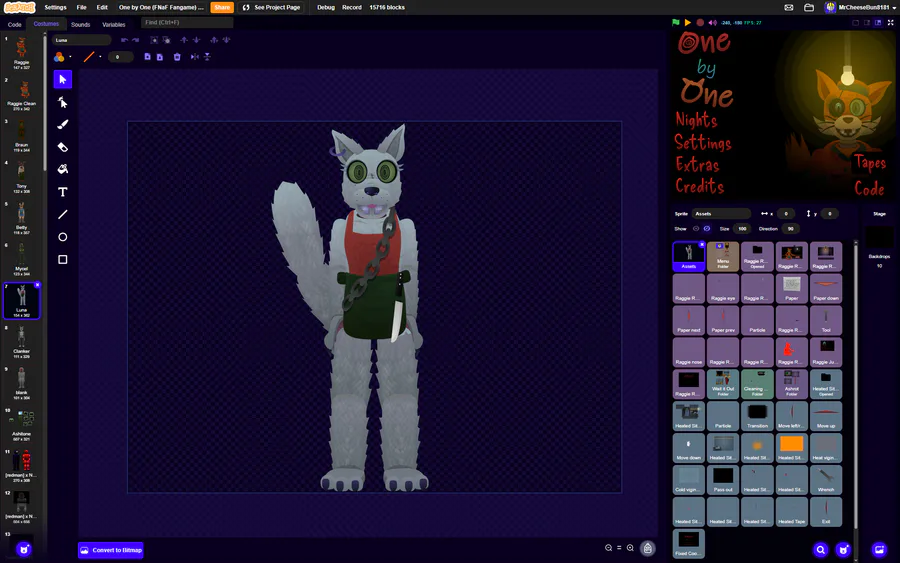Viewport: 900px width, 563px height.
Task: Click the costume name field Luna
Action: (82, 40)
